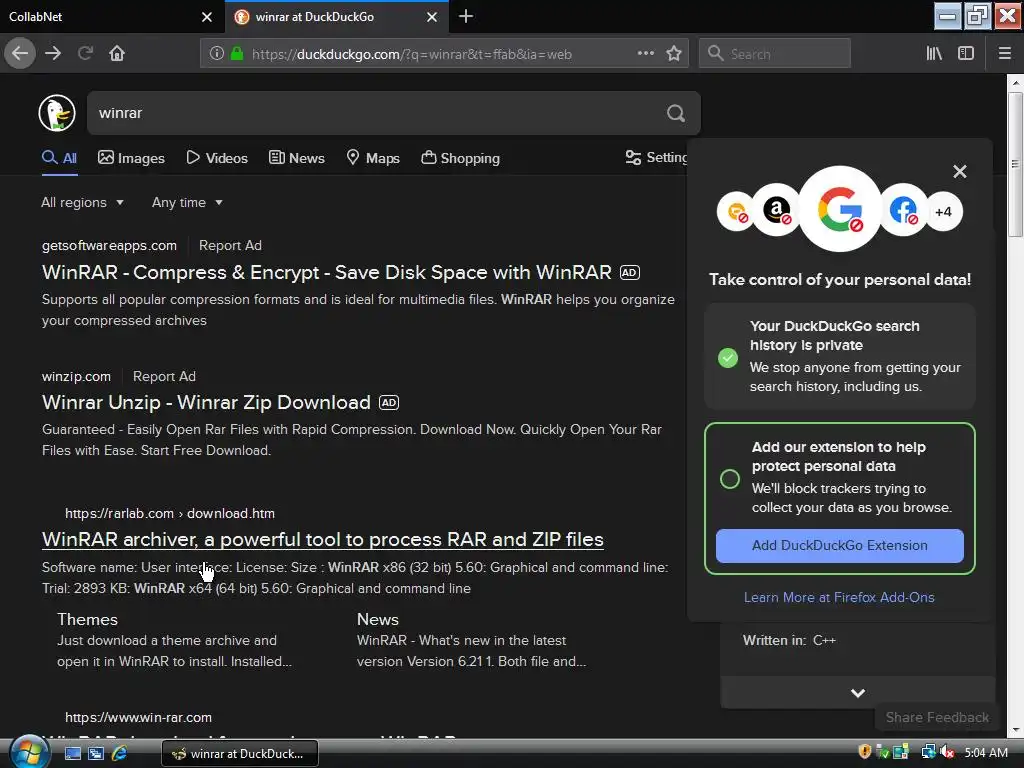Click scrollbar down arrow
This screenshot has height=768, width=1024.
pyautogui.click(x=1015, y=729)
